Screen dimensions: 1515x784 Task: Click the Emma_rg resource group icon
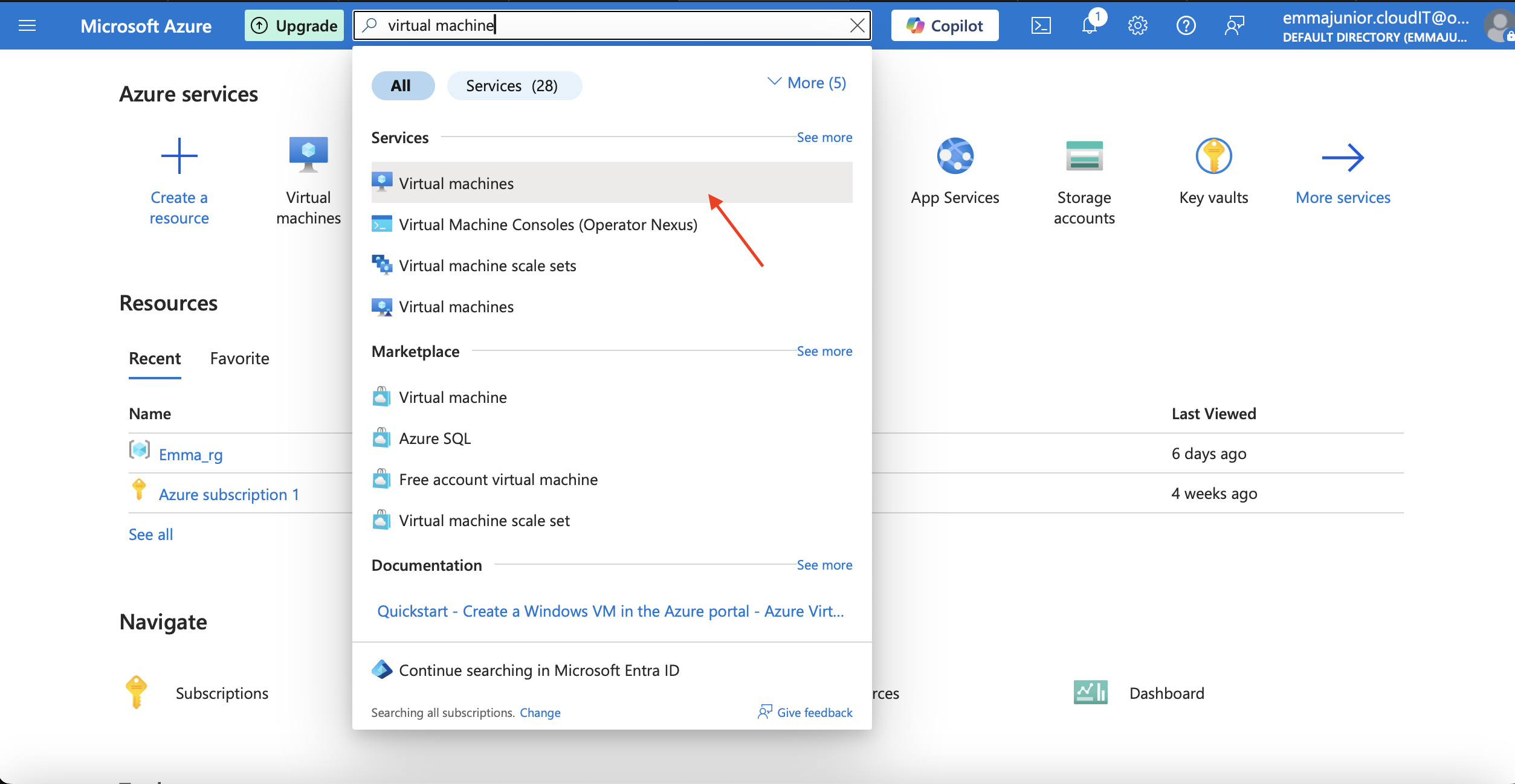[x=140, y=450]
